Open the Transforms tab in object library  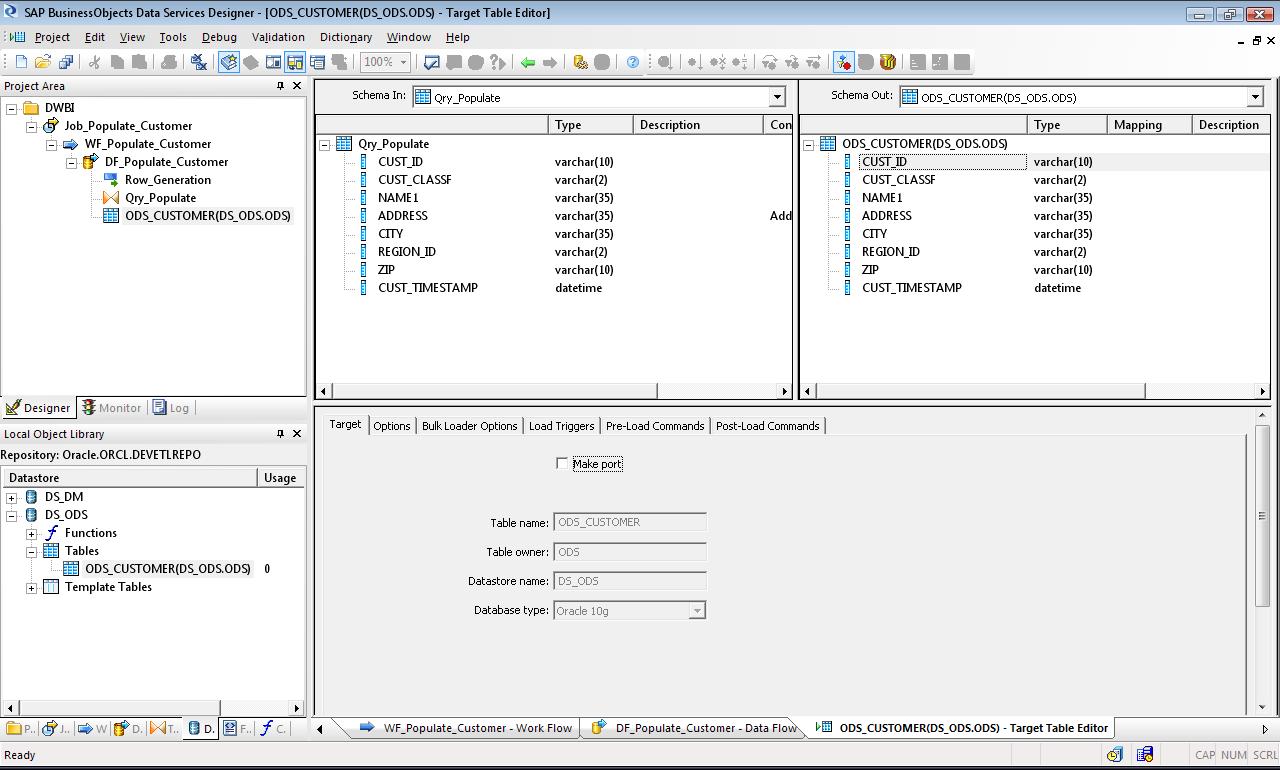point(165,728)
